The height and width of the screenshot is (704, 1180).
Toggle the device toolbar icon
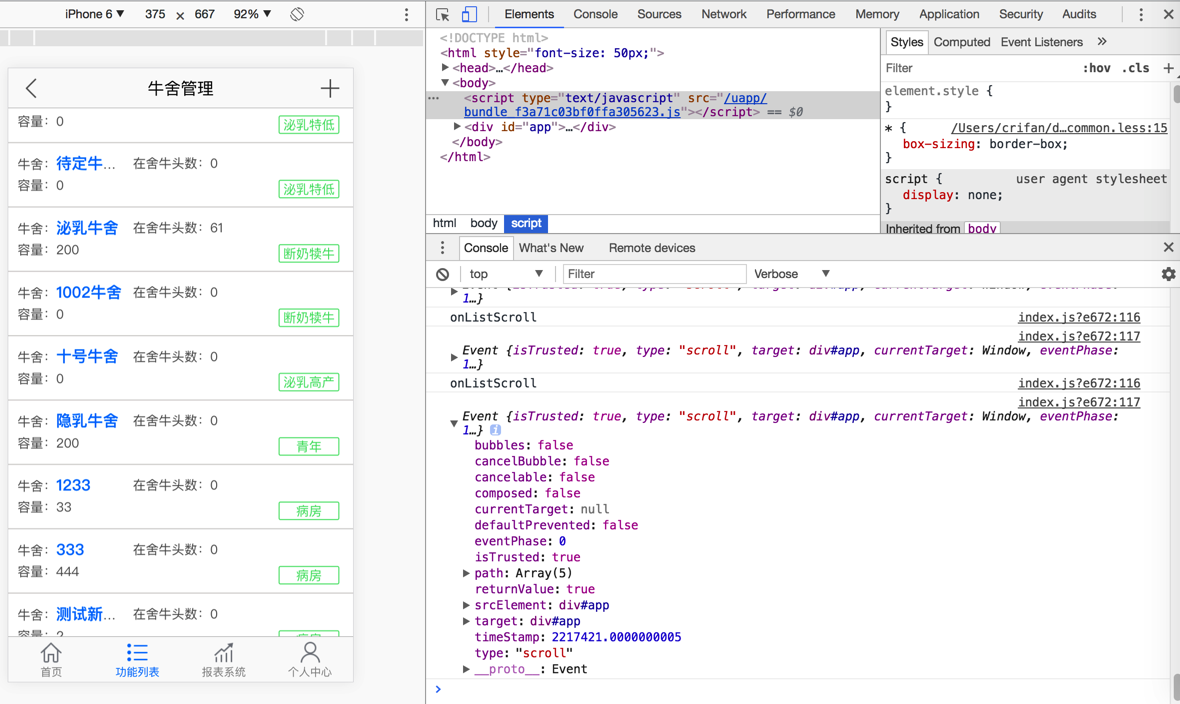(469, 15)
